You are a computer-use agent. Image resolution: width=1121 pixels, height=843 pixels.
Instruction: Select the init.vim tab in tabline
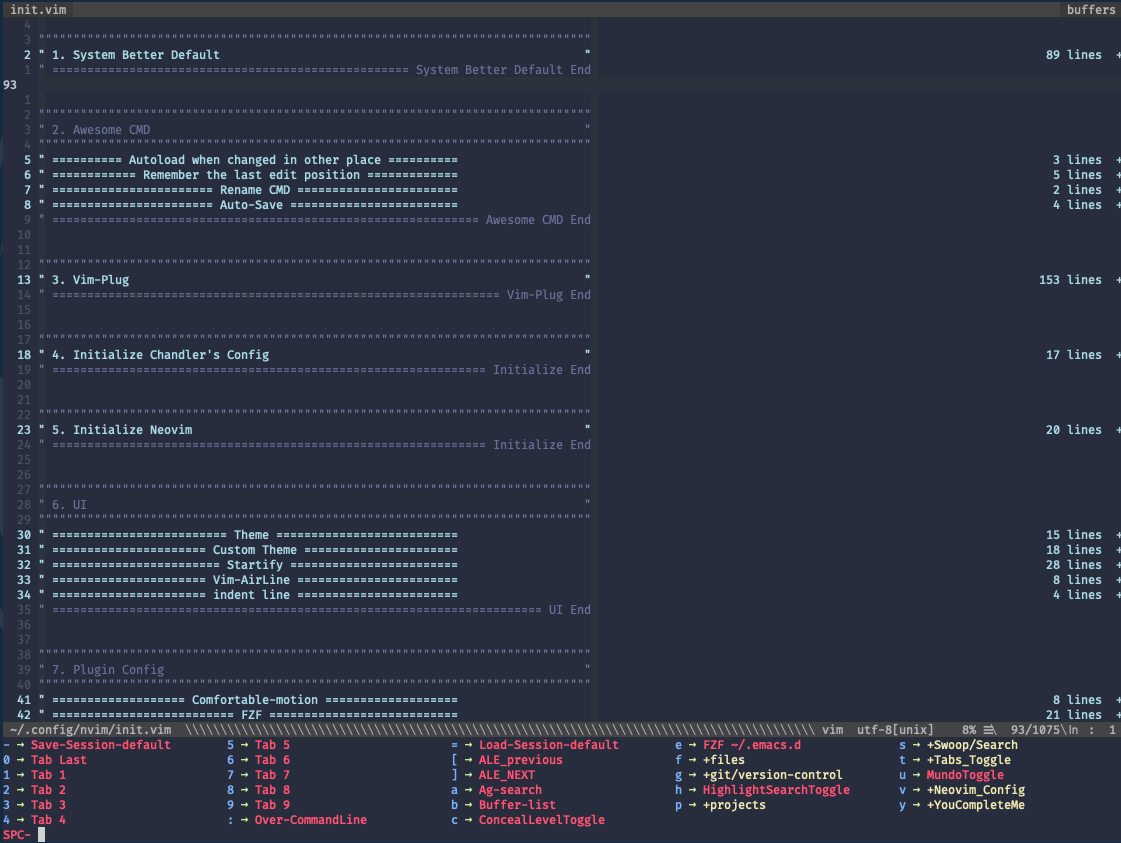pos(38,9)
